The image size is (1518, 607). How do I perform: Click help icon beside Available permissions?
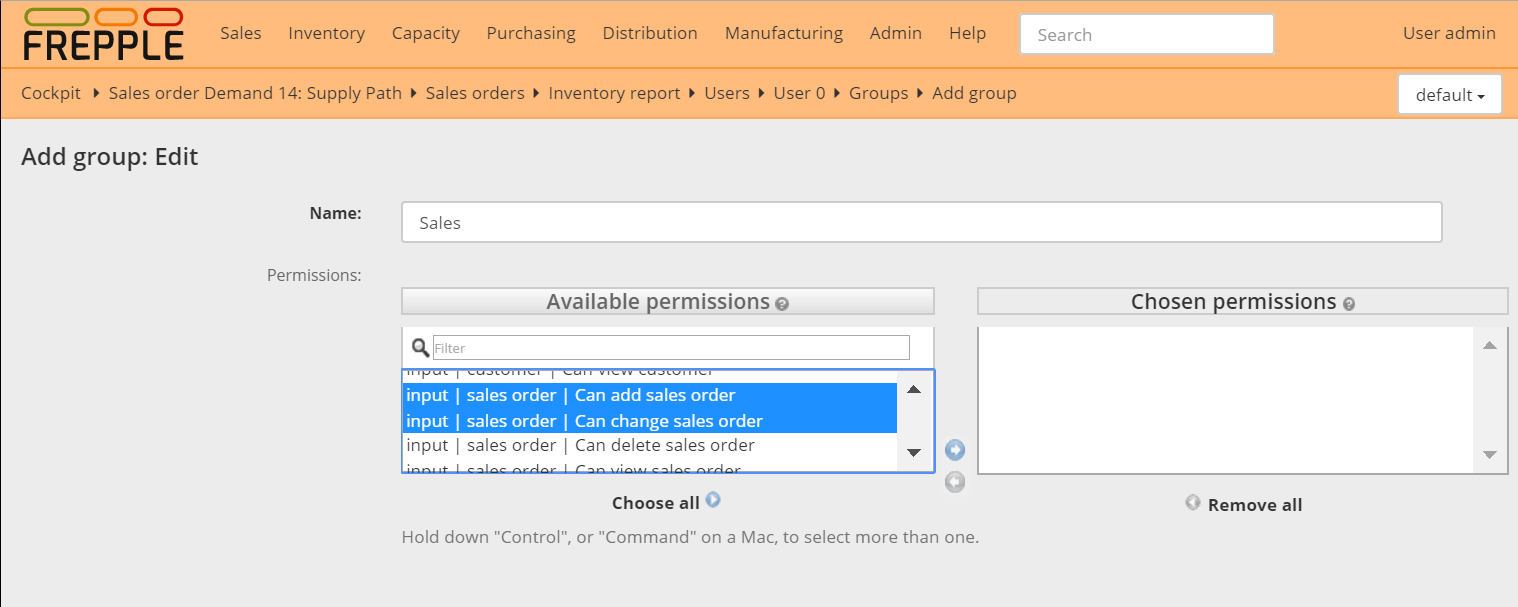tap(782, 304)
